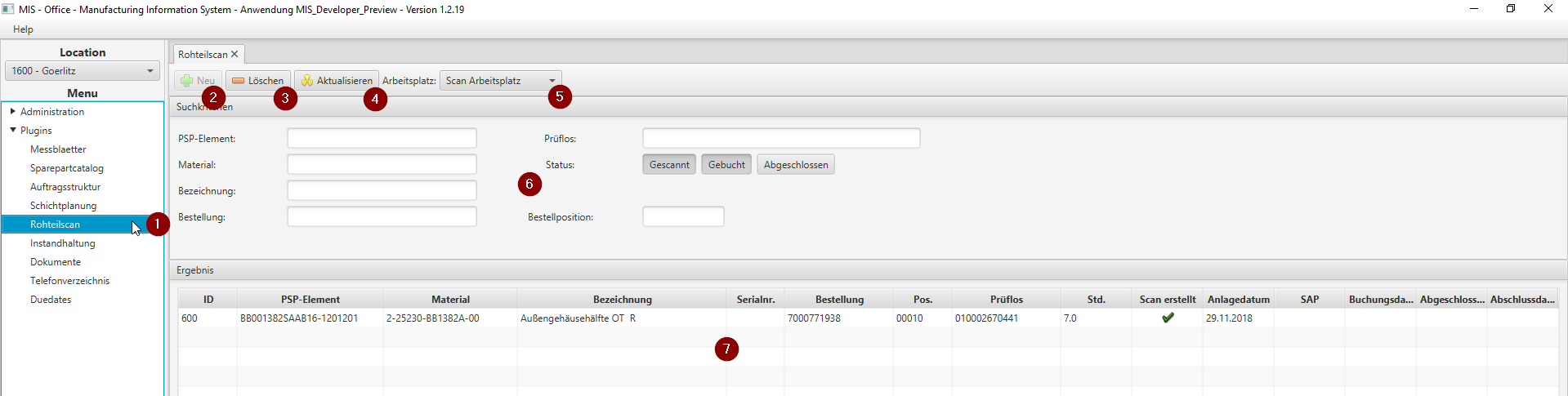Open Instandhaltung in the menu tree
This screenshot has width=1568, height=396.
pos(63,243)
